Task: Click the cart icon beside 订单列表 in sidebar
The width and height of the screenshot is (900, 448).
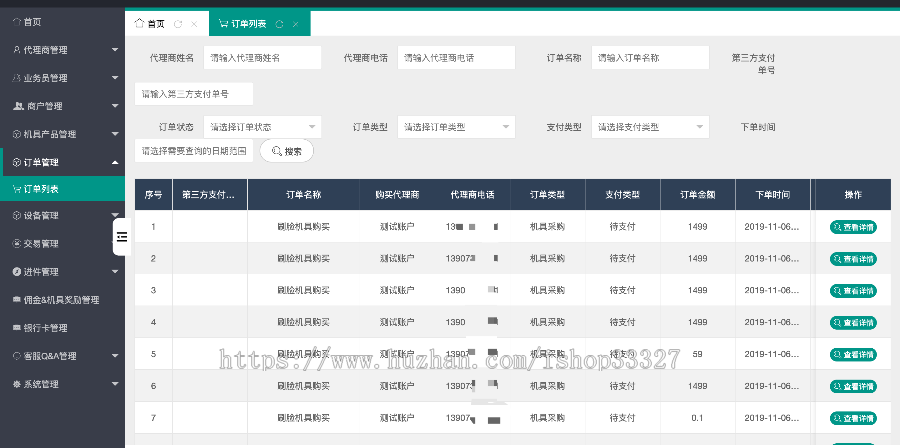Action: [17, 189]
